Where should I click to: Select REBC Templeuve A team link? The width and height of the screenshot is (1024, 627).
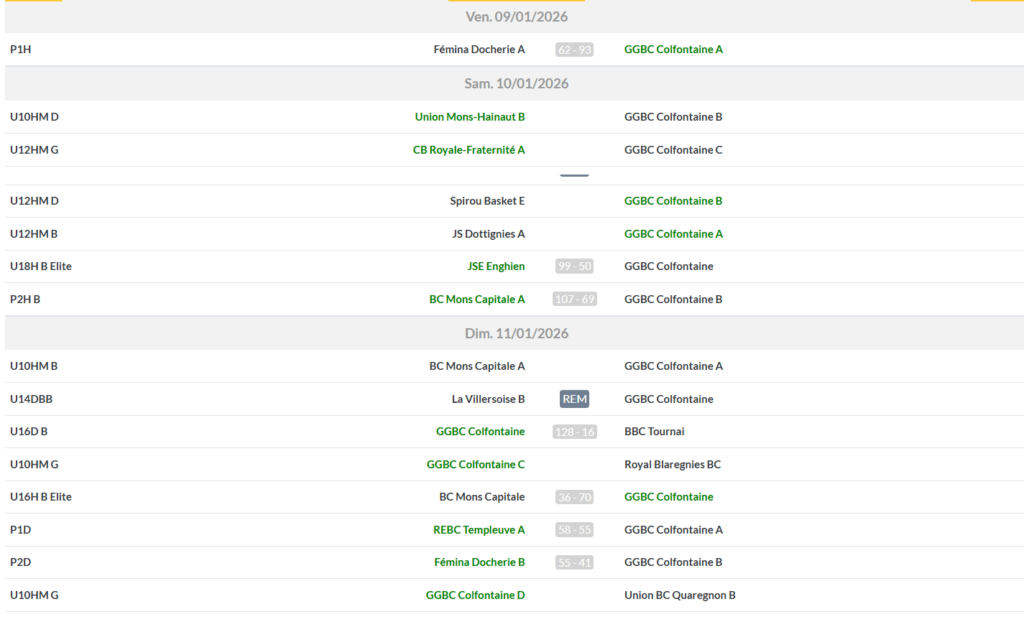coord(478,530)
